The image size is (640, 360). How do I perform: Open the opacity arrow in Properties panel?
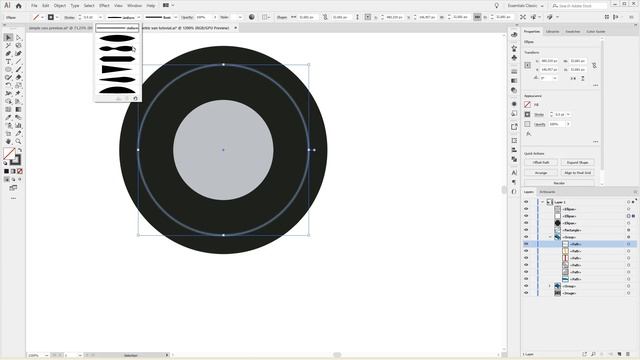click(568, 124)
